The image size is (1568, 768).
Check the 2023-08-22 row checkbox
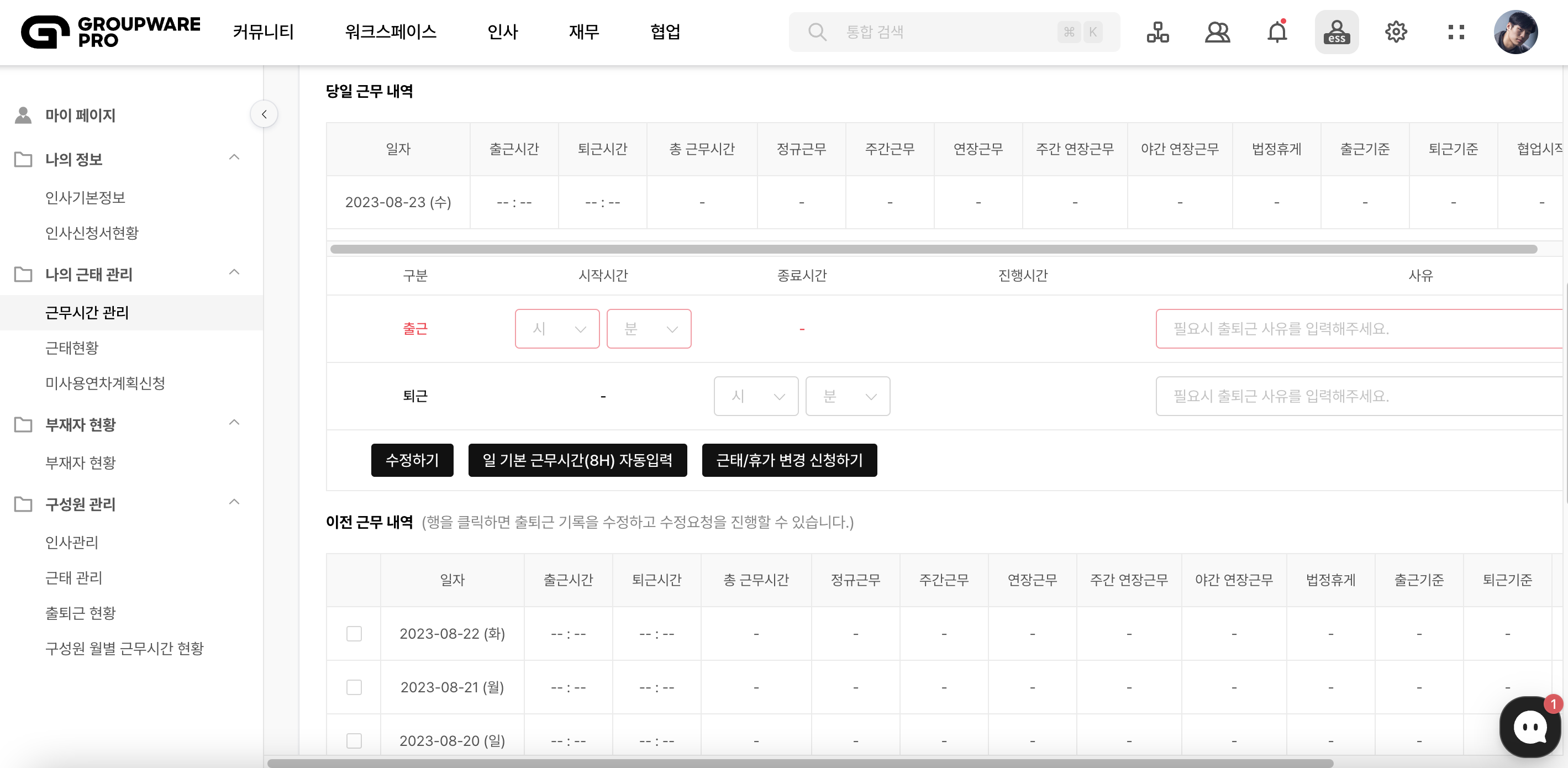(x=354, y=634)
